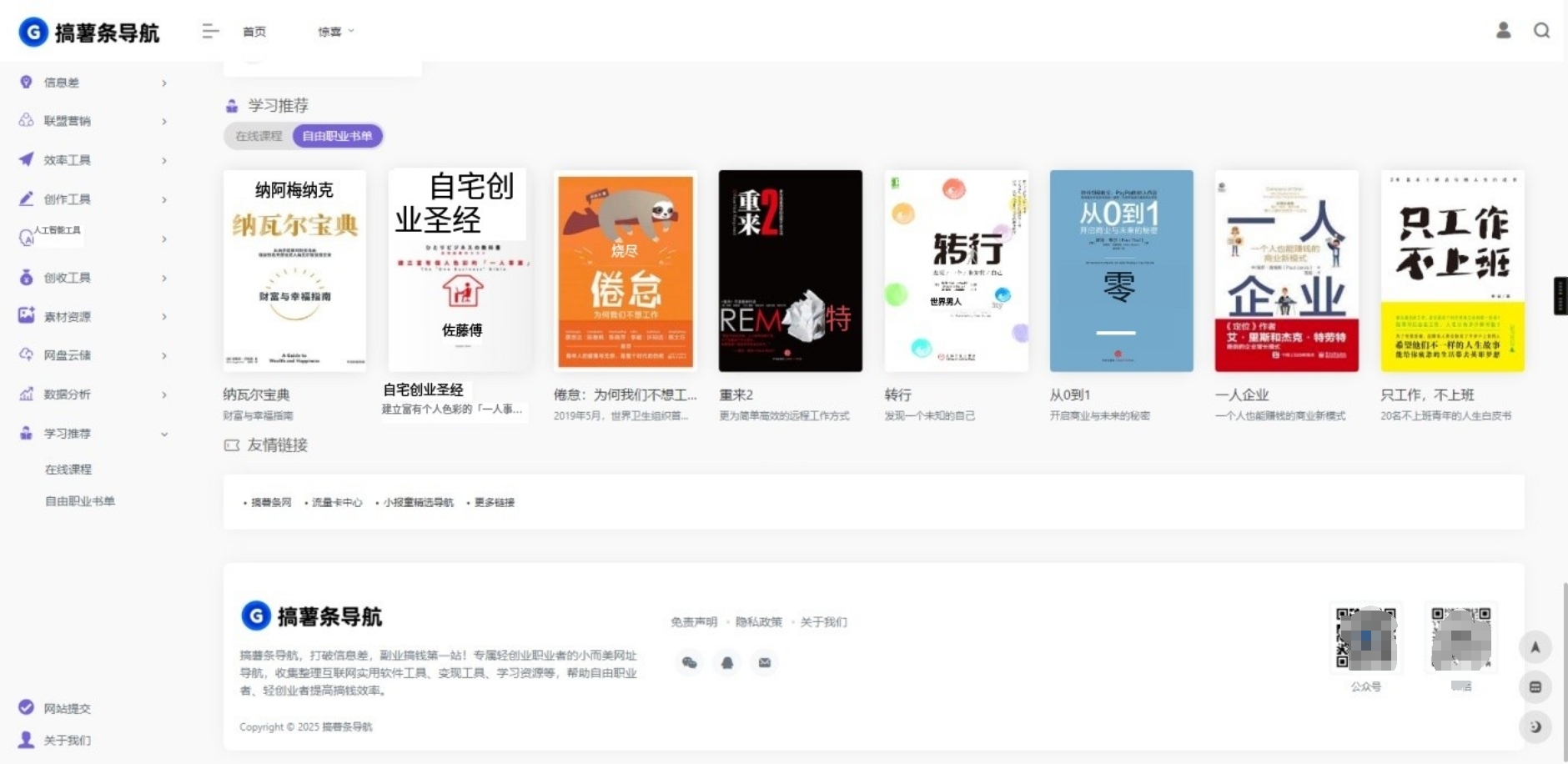Viewport: 1568px width, 764px height.
Task: Click 首页 in the top navigation
Action: (x=254, y=32)
